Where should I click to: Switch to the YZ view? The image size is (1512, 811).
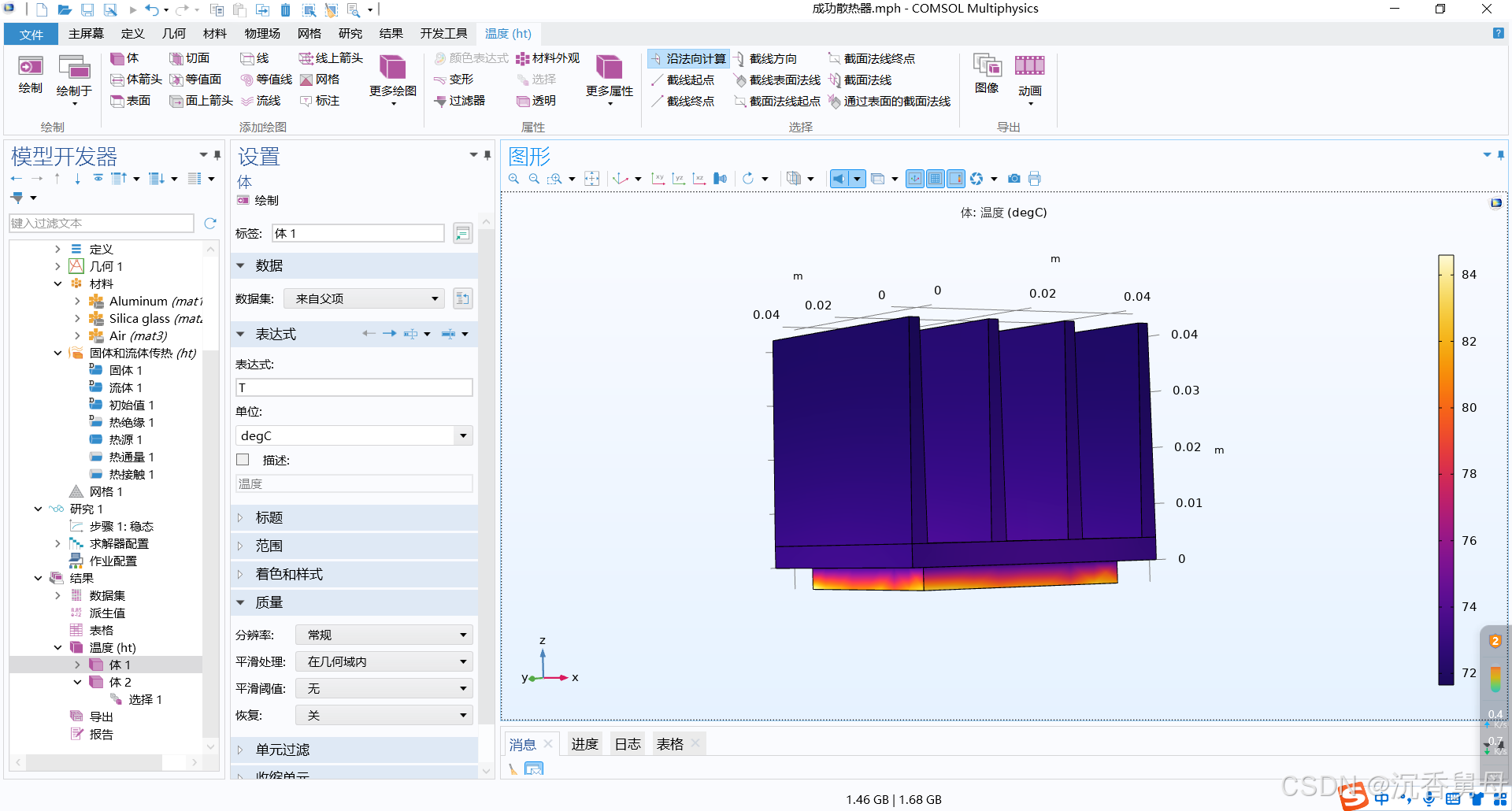(679, 179)
